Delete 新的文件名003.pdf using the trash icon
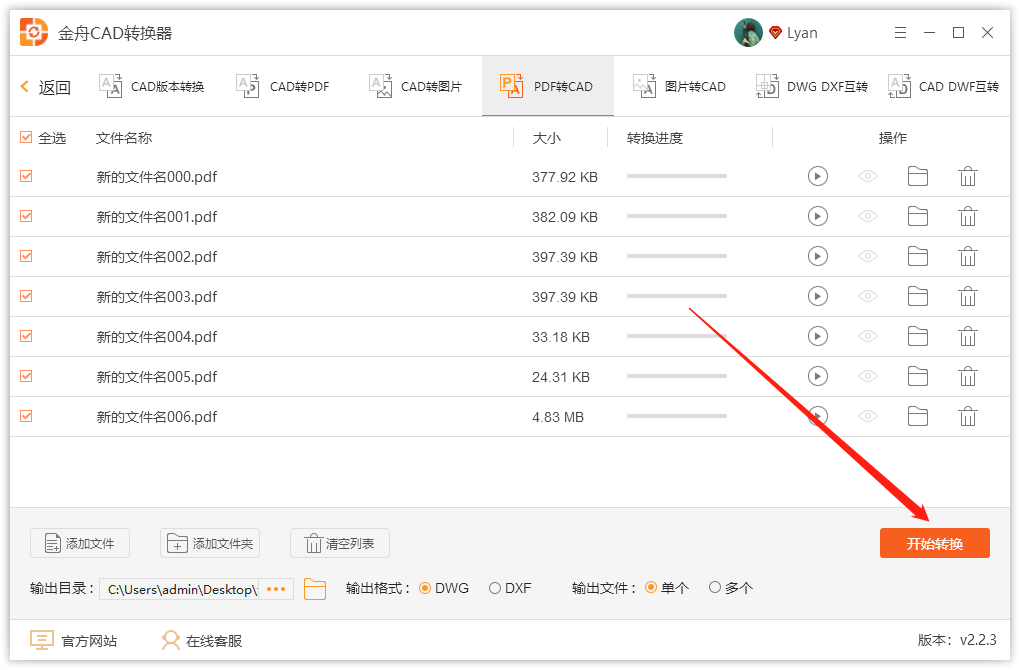Screen dimensions: 1020x670 click(x=968, y=296)
